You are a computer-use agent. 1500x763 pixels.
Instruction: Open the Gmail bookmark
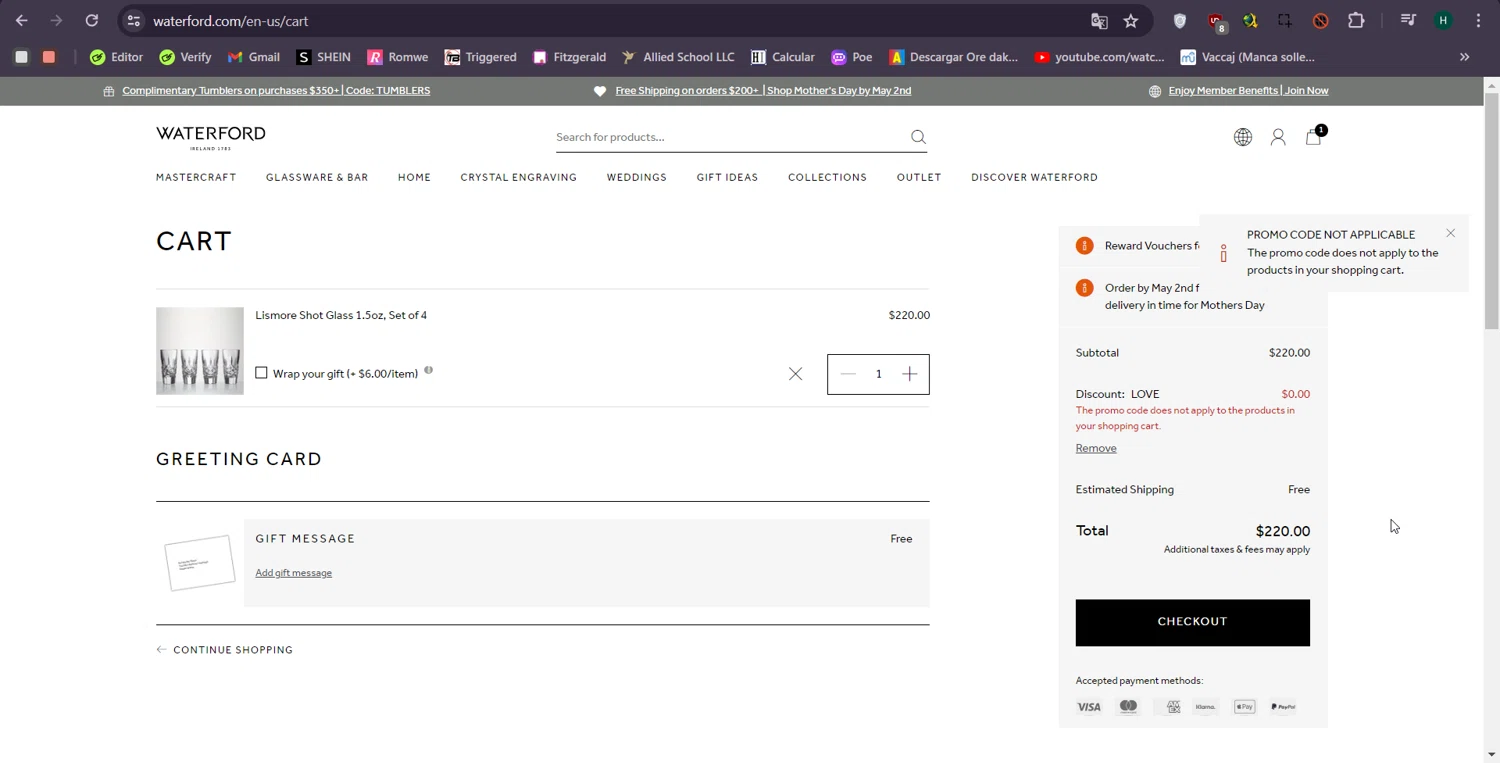[x=254, y=57]
